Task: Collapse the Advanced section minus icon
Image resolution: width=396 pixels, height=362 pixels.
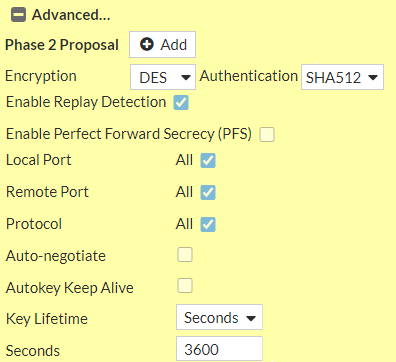Action: (x=18, y=15)
